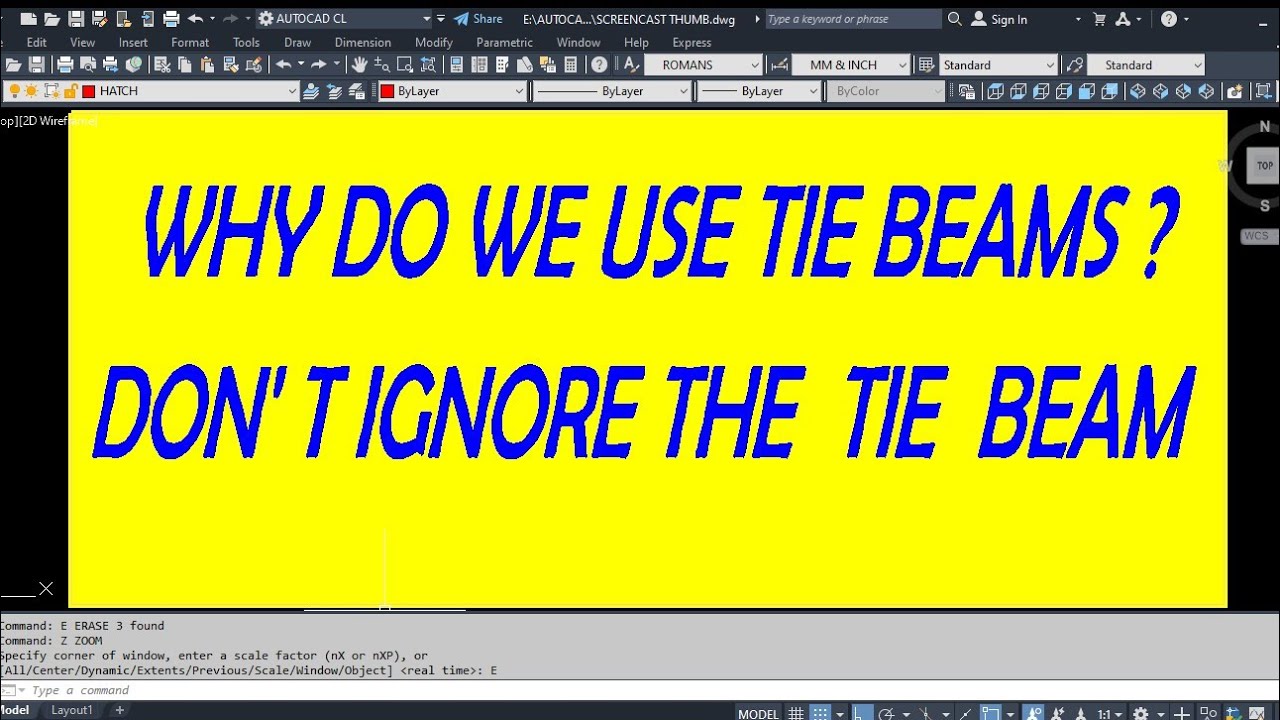Viewport: 1280px width, 720px height.
Task: Open the Express menu
Action: coord(692,42)
